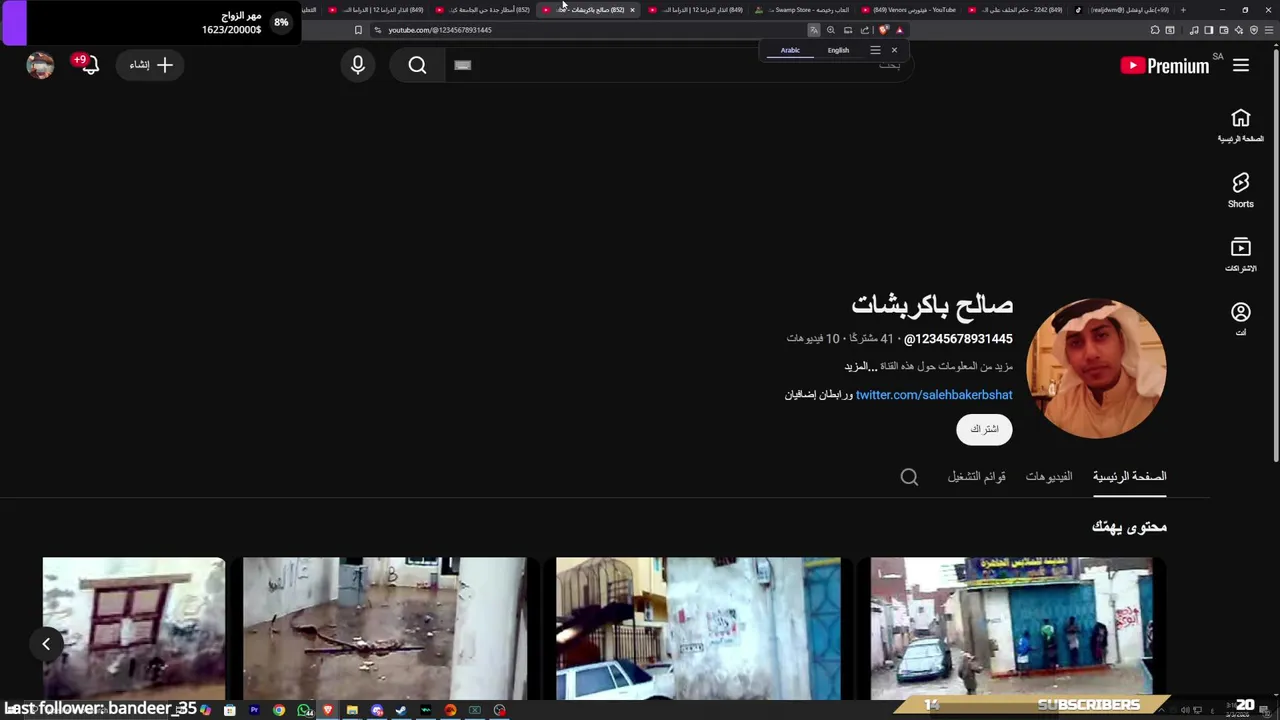Click the YouTube search magnifier icon

click(x=417, y=65)
